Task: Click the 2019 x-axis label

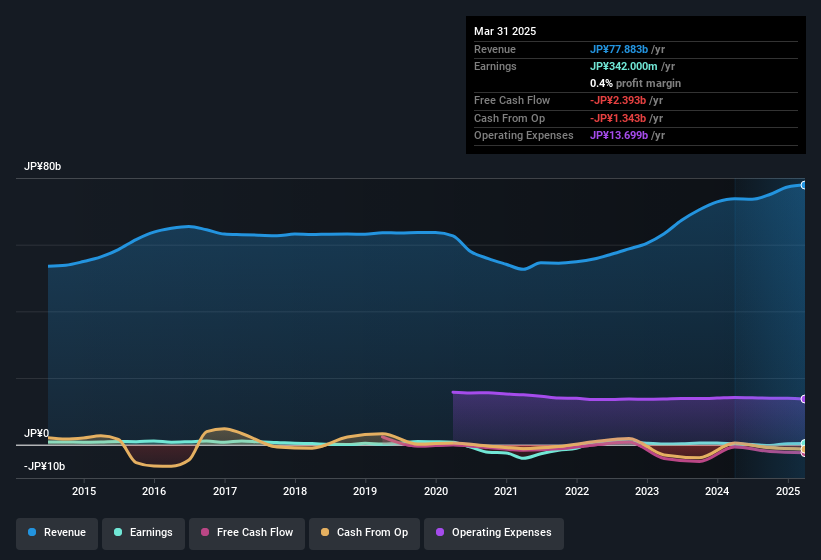Action: pyautogui.click(x=365, y=491)
